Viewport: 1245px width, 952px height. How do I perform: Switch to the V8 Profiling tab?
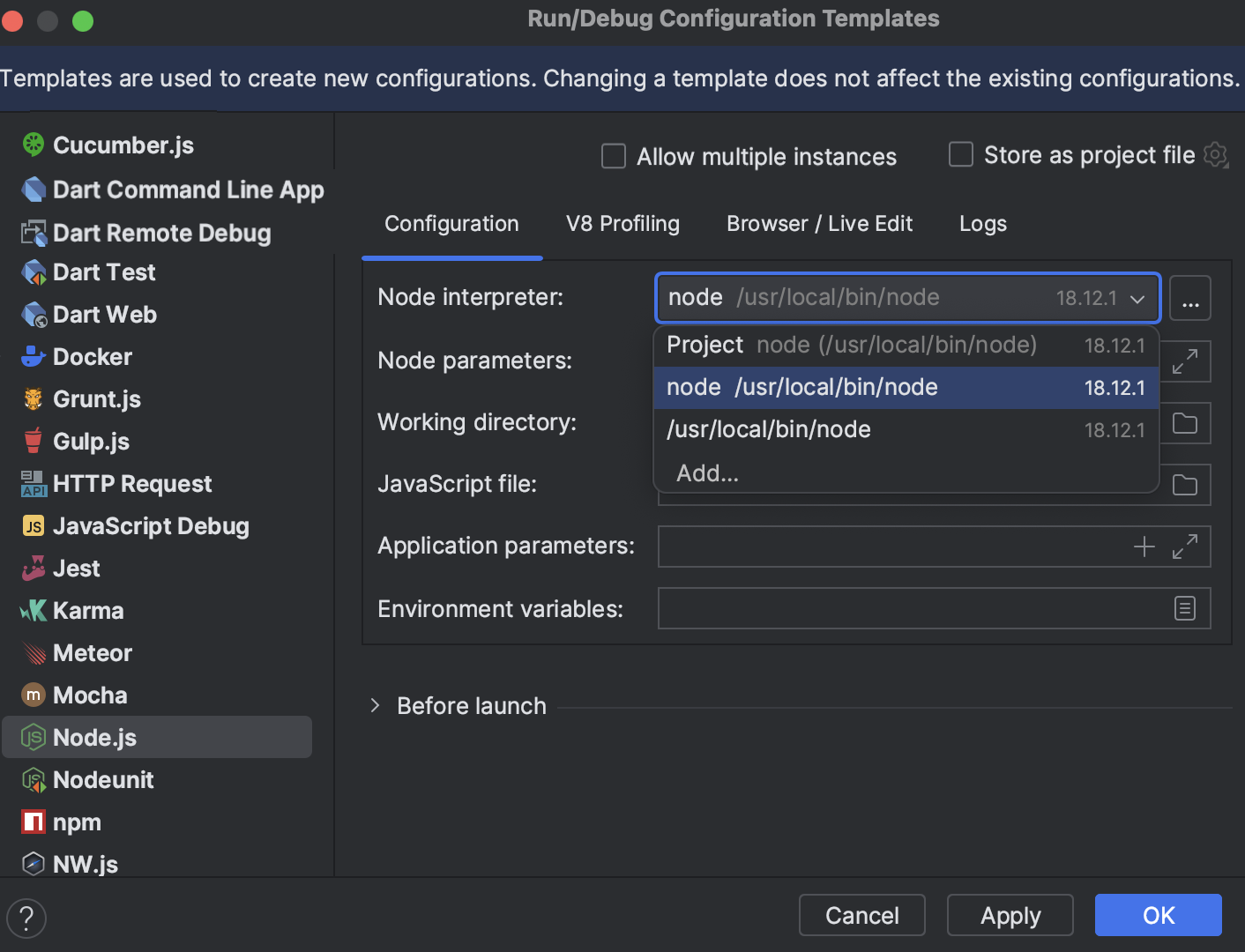point(622,224)
